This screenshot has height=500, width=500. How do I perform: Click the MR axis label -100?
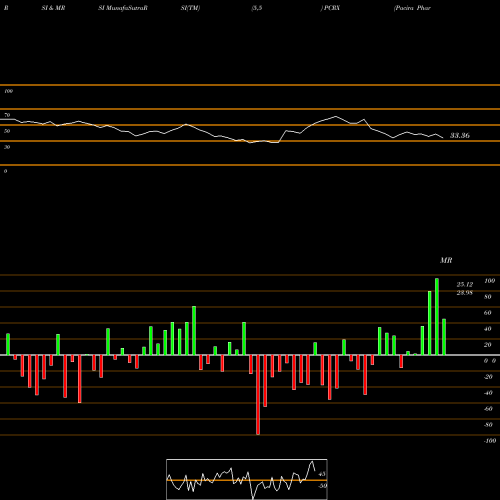pos(490,441)
